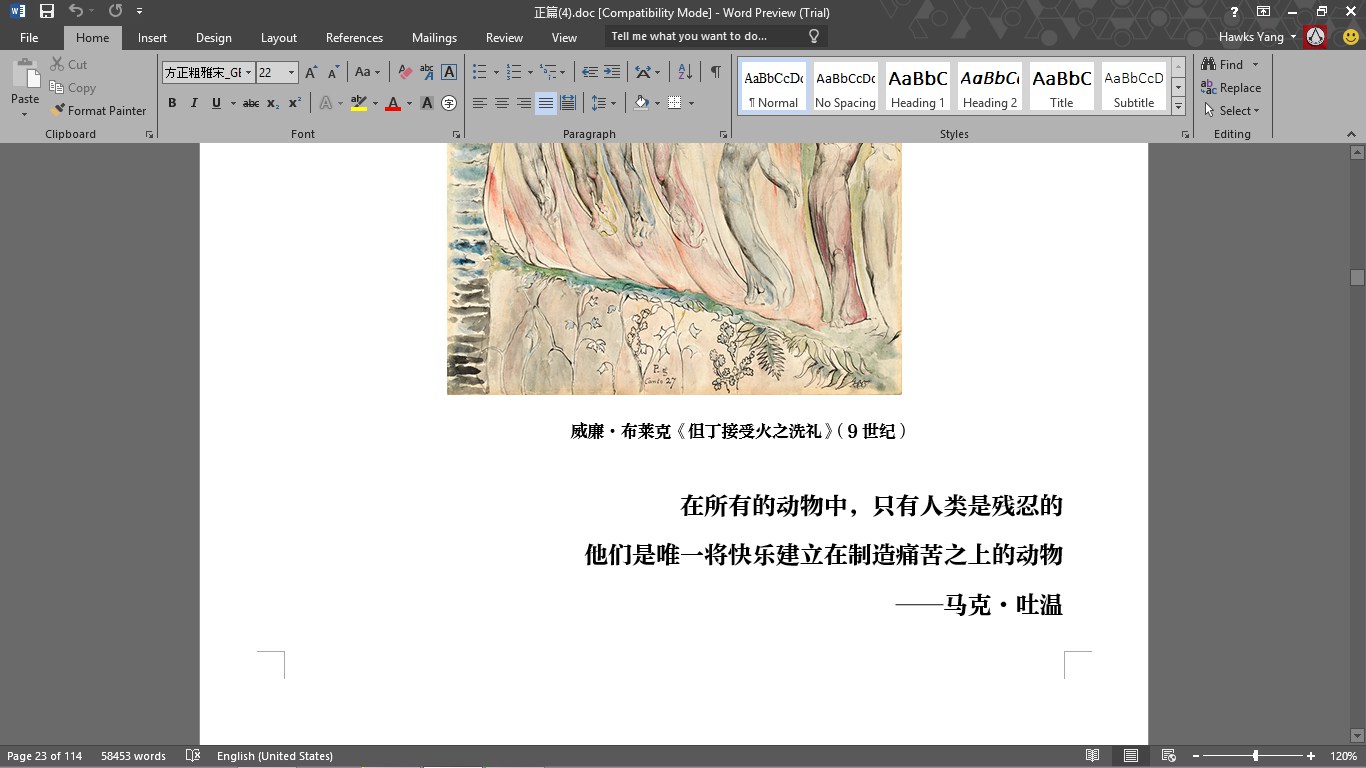The width and height of the screenshot is (1366, 768).
Task: Click the Character Border icon
Action: 449,72
